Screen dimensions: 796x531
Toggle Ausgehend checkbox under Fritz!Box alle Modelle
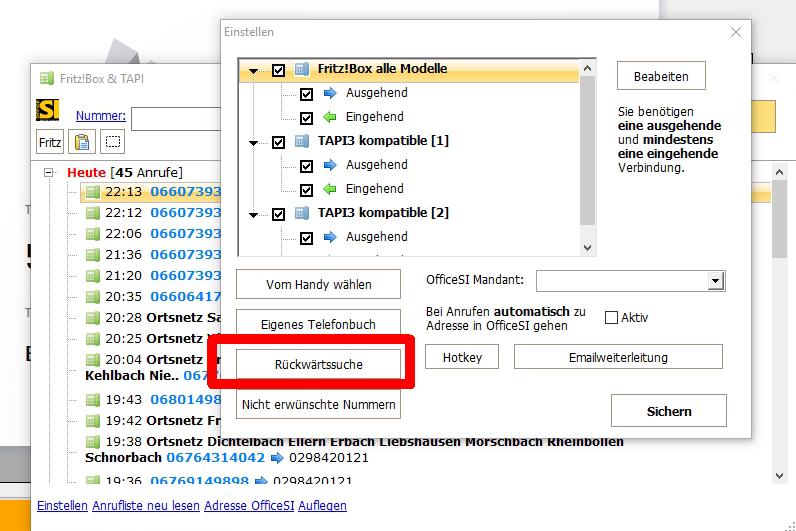point(306,94)
